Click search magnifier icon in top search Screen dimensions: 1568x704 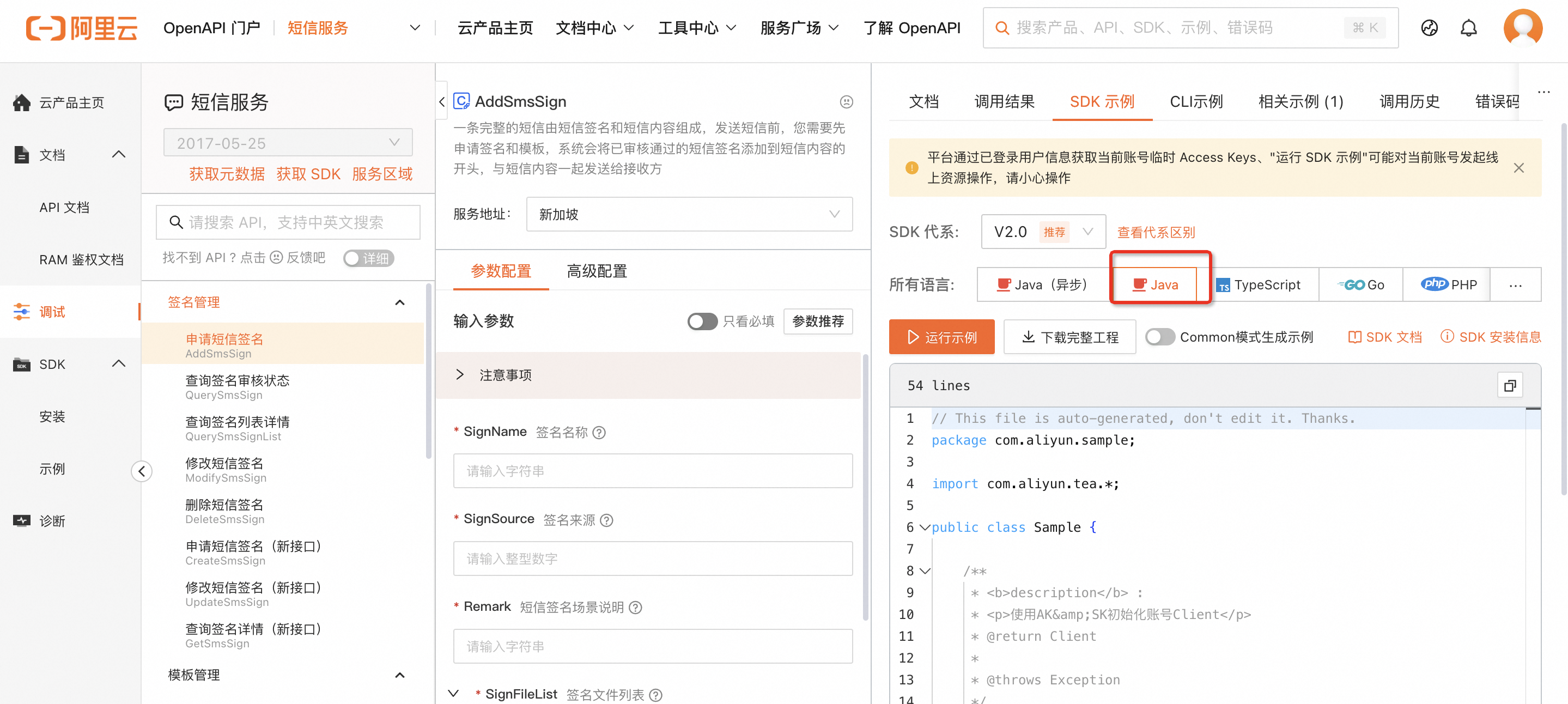point(1001,28)
